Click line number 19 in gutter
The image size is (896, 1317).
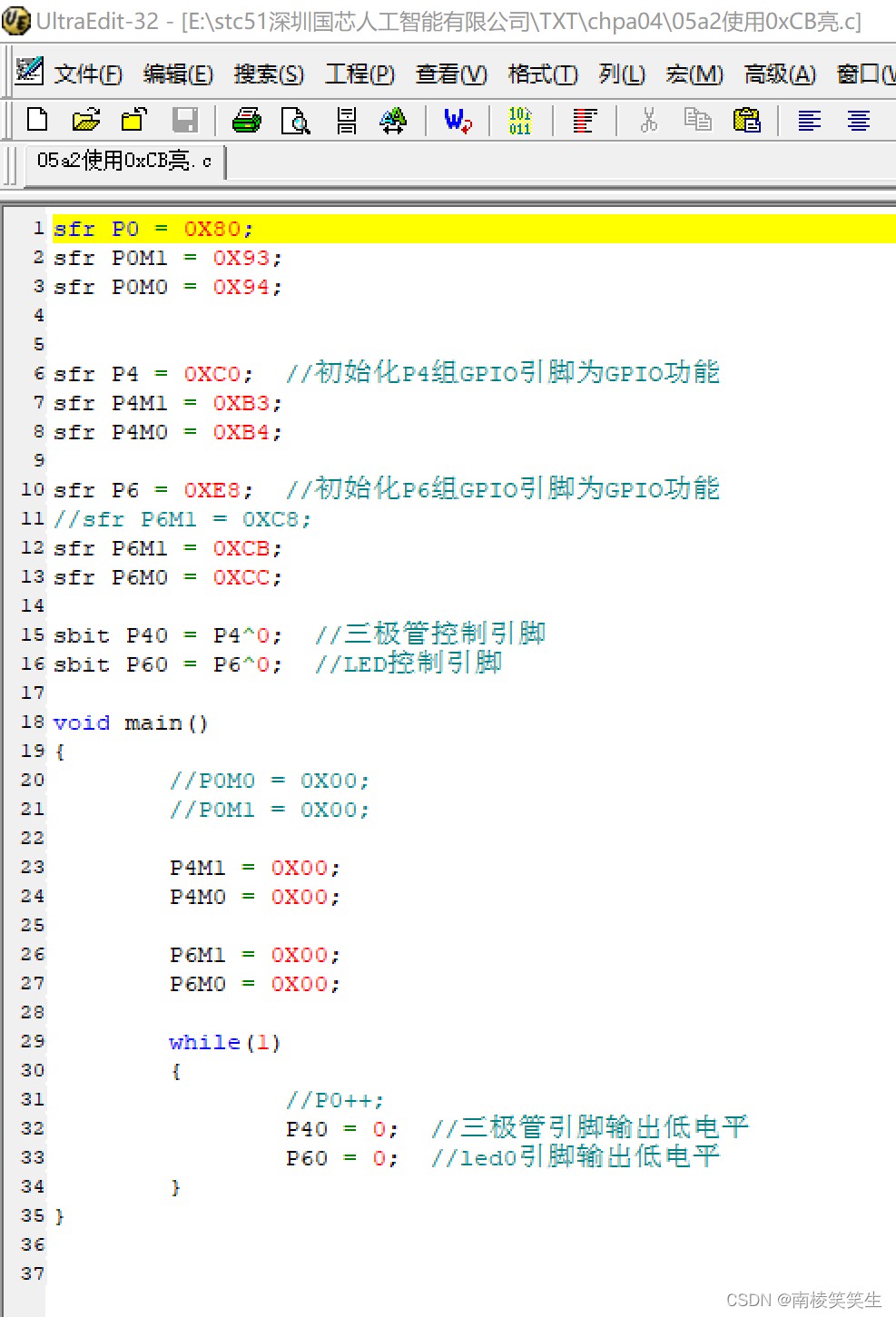[x=33, y=751]
